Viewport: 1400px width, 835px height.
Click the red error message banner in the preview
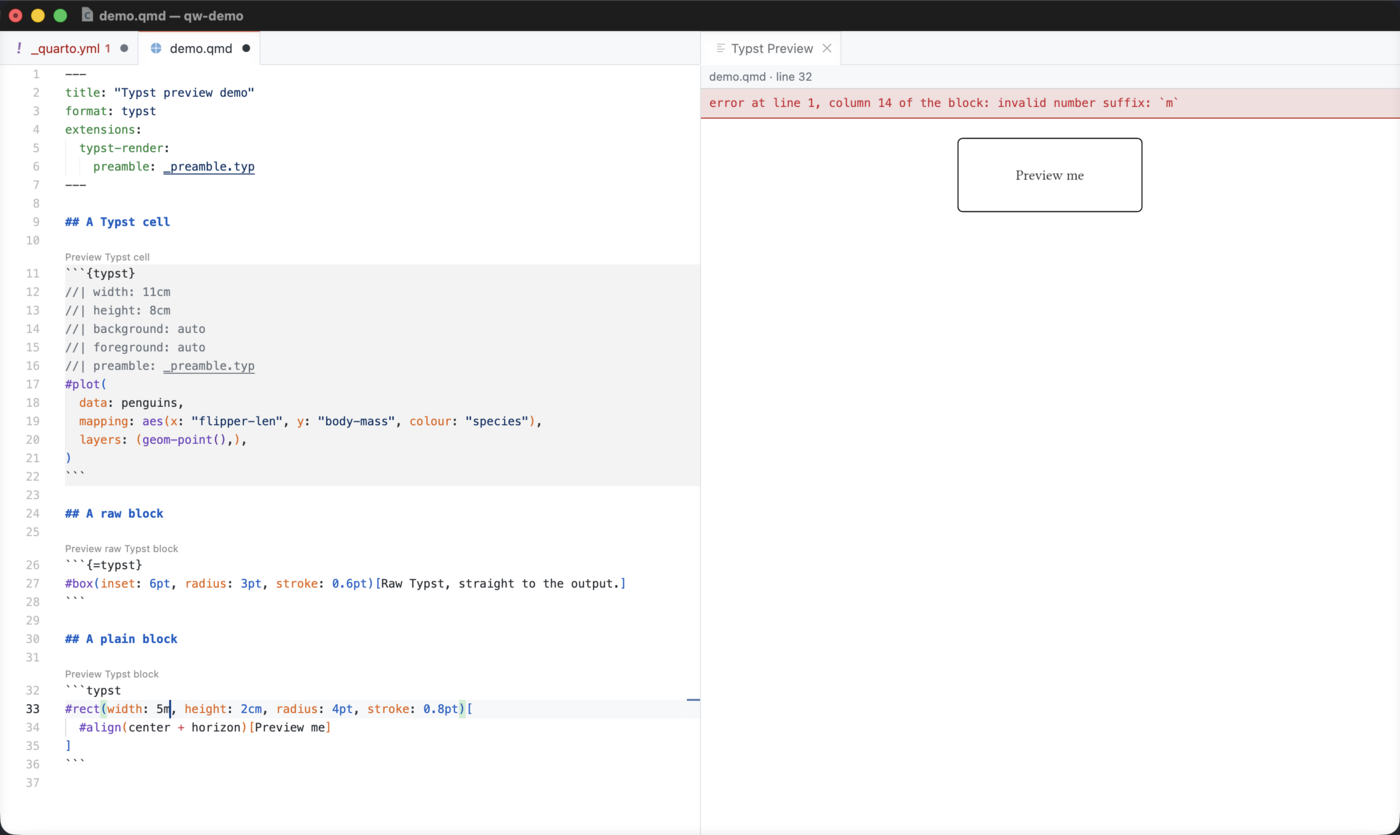tap(1050, 103)
